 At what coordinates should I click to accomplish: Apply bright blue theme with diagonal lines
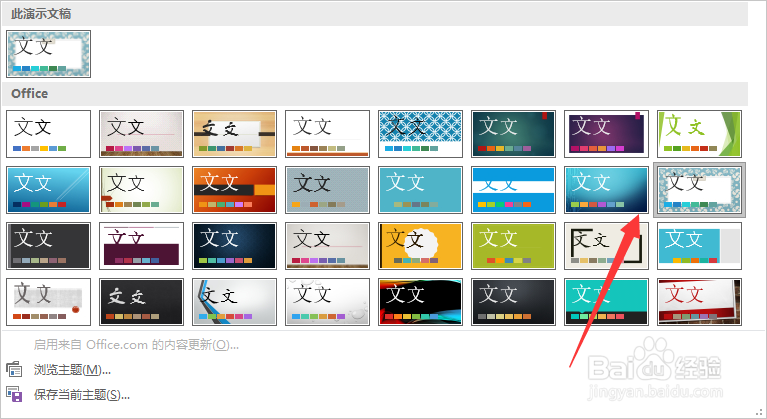[x=48, y=190]
